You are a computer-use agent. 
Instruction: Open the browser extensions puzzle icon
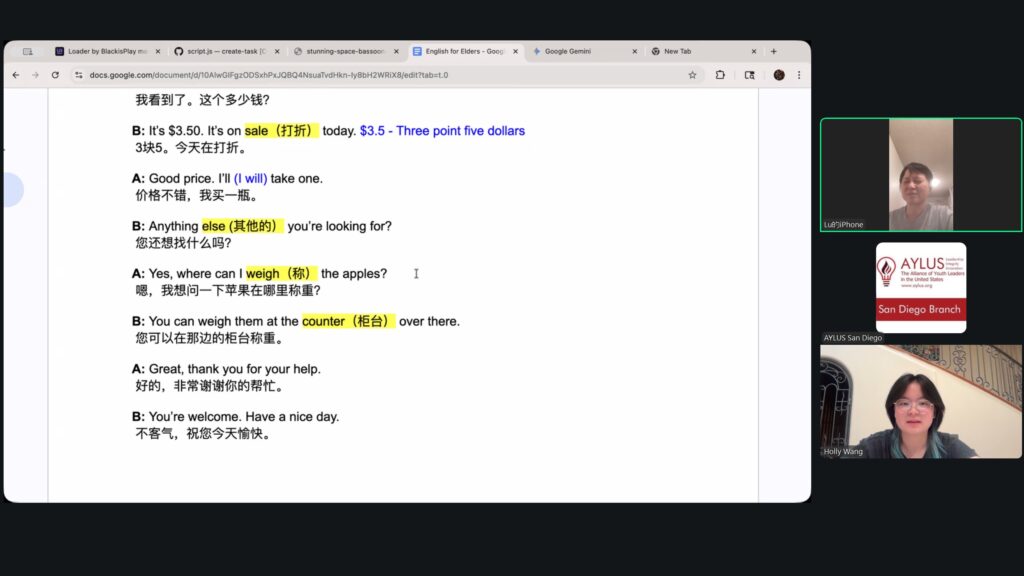[720, 75]
